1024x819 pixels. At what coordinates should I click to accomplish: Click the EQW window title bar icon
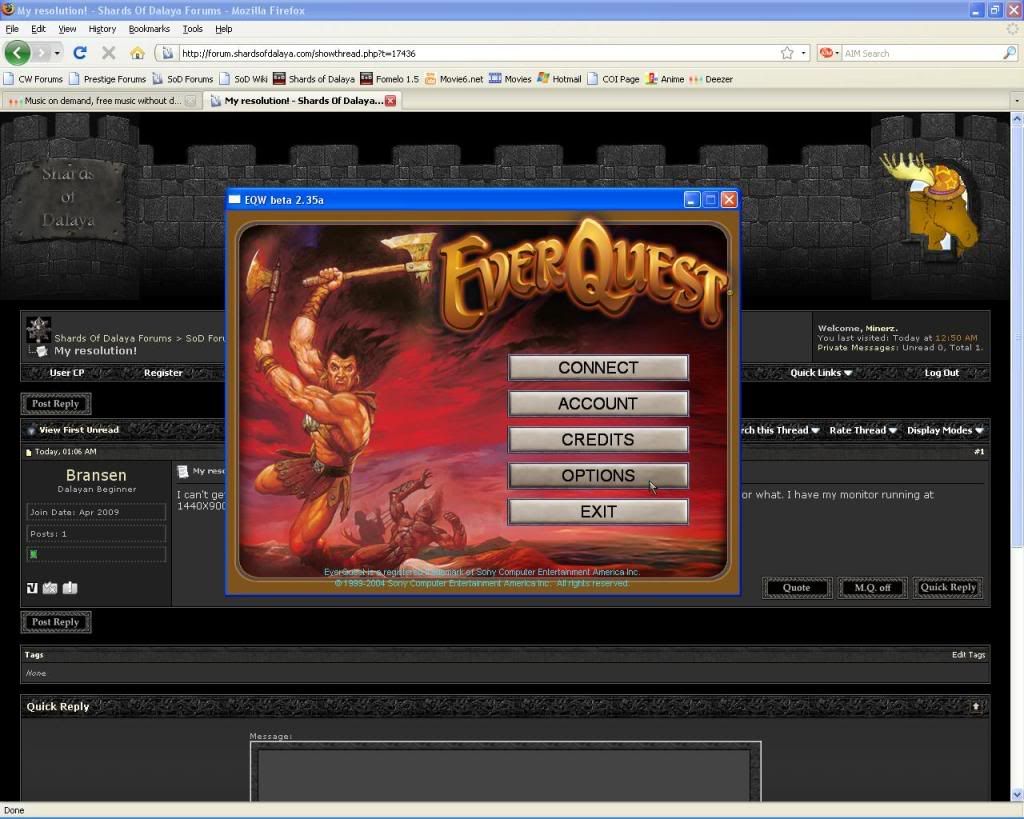coord(234,199)
